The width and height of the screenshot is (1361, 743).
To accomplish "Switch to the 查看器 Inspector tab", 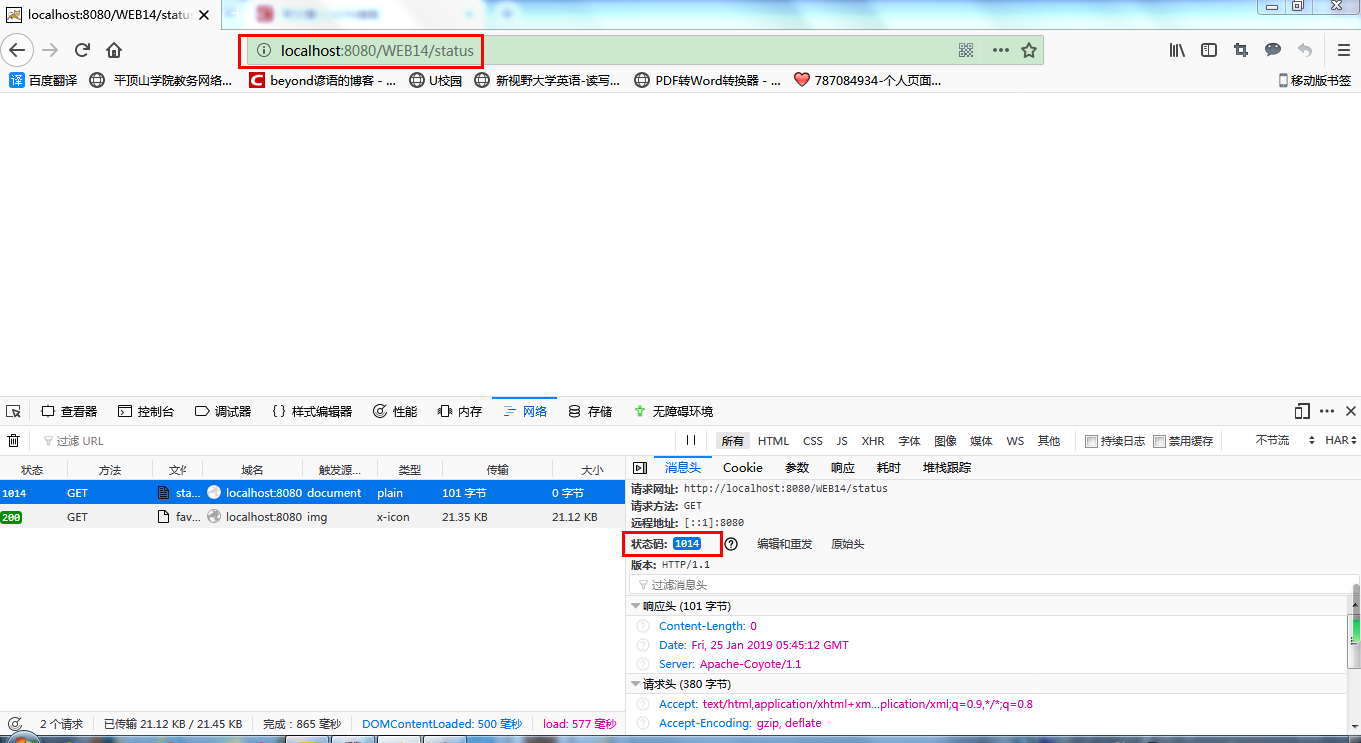I will [68, 411].
